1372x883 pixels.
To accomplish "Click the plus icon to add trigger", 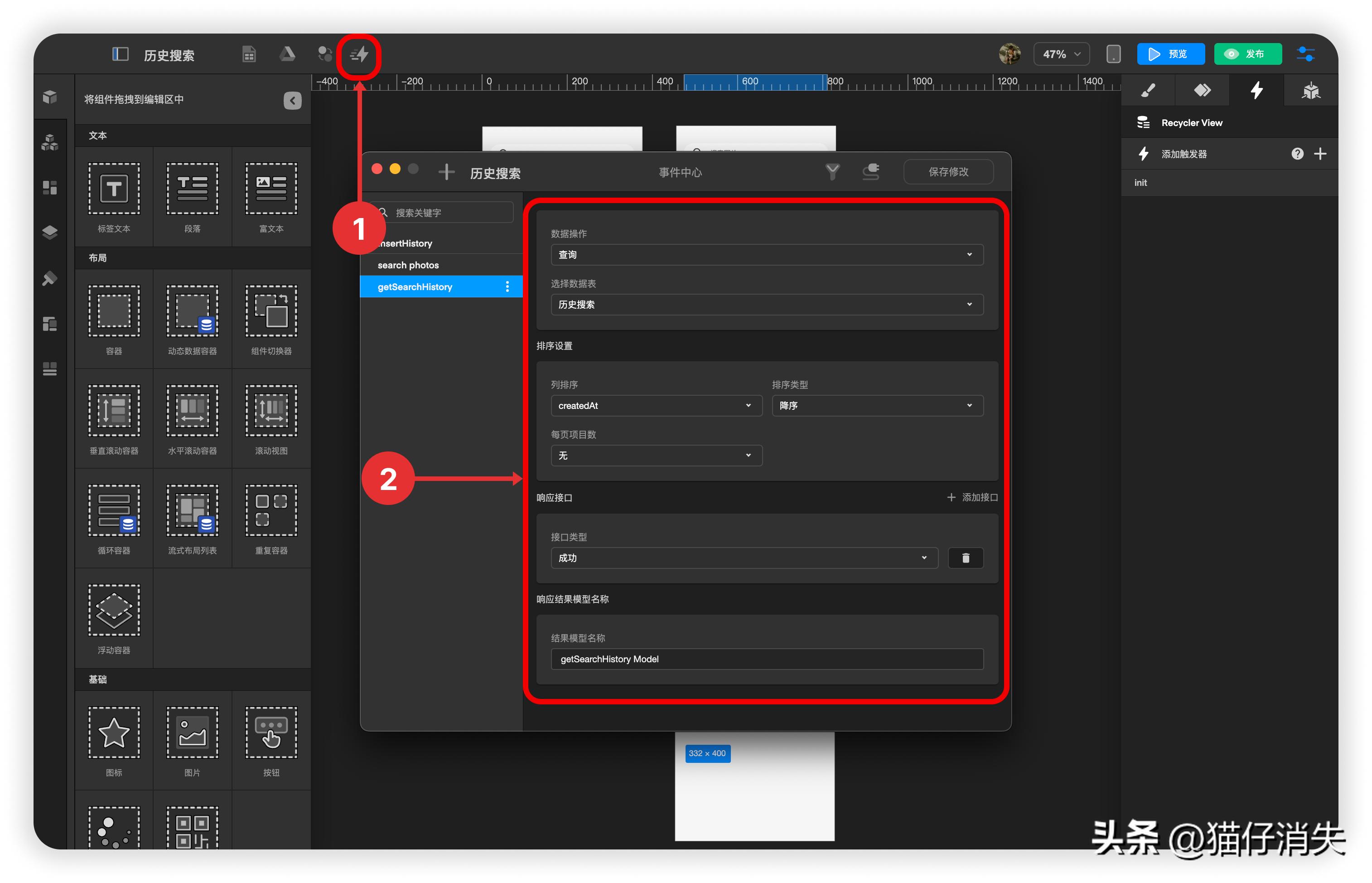I will point(1320,154).
